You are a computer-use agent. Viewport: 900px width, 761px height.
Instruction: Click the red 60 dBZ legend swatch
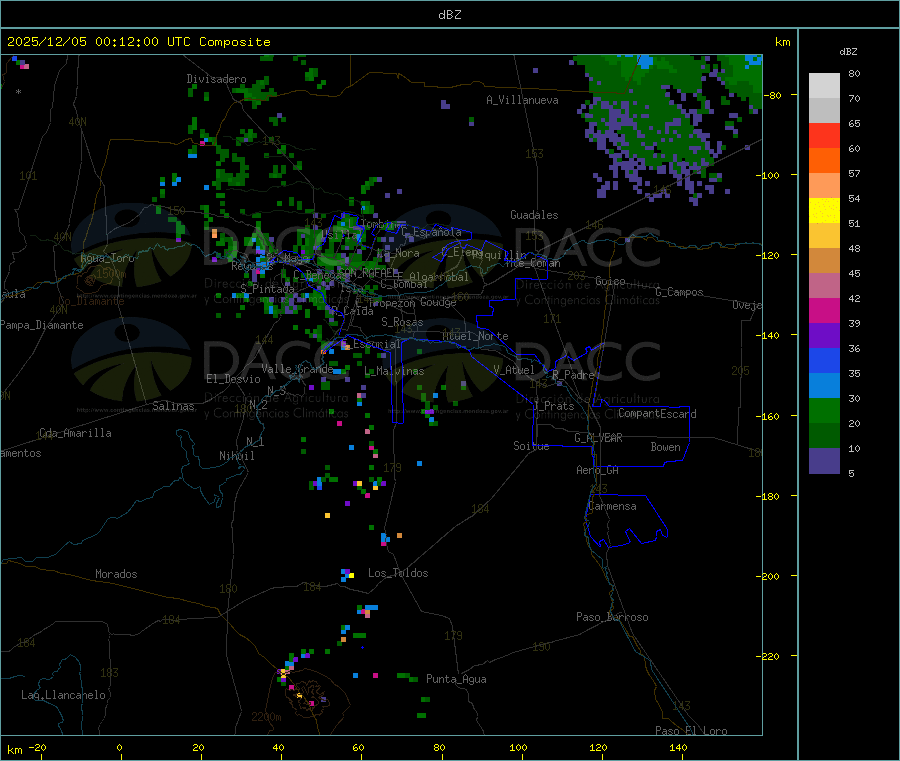(824, 135)
